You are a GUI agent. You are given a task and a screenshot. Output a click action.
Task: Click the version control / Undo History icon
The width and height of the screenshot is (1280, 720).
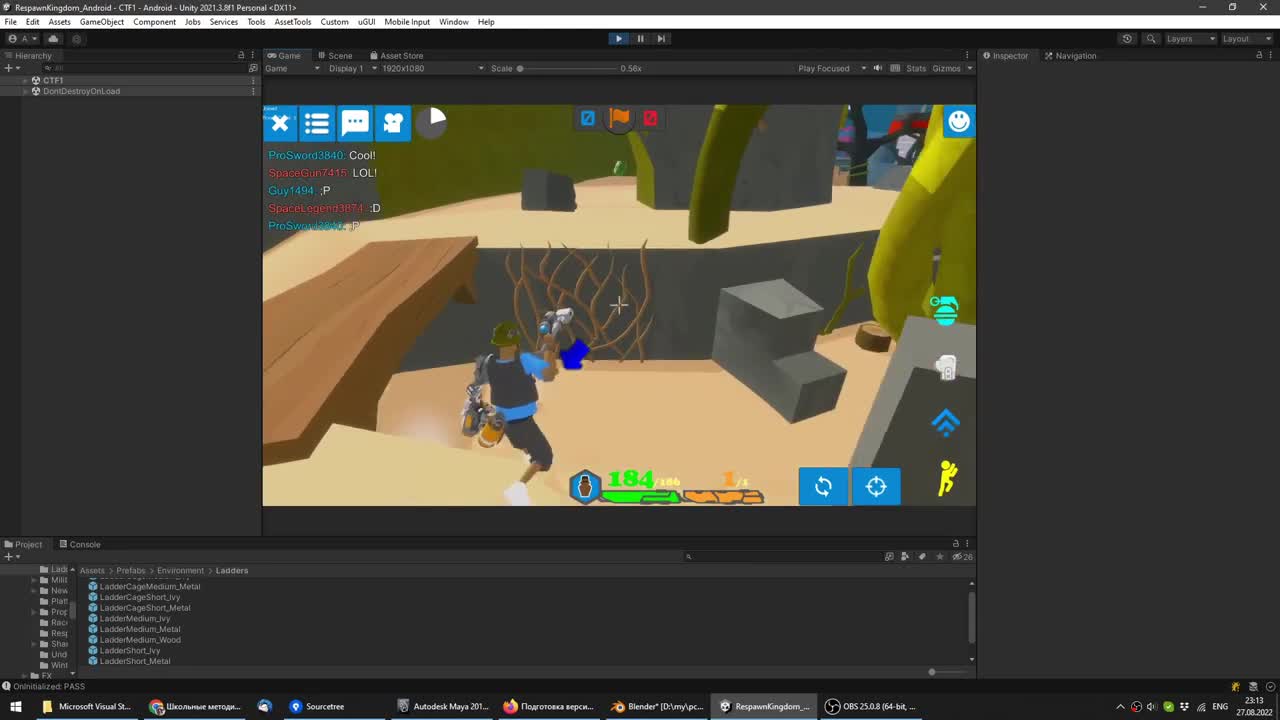(x=1128, y=38)
